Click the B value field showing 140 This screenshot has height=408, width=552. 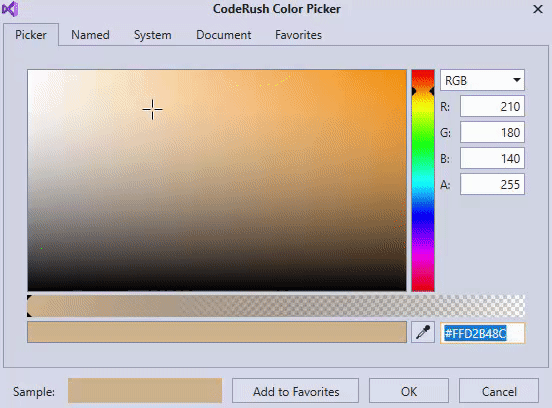(x=492, y=158)
